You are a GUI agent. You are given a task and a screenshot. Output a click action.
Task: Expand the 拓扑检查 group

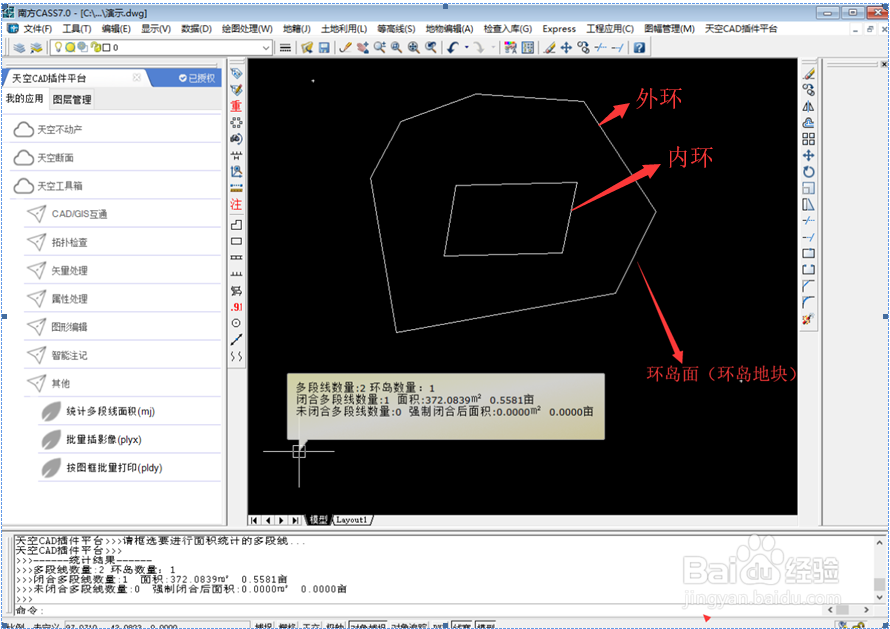[x=122, y=242]
